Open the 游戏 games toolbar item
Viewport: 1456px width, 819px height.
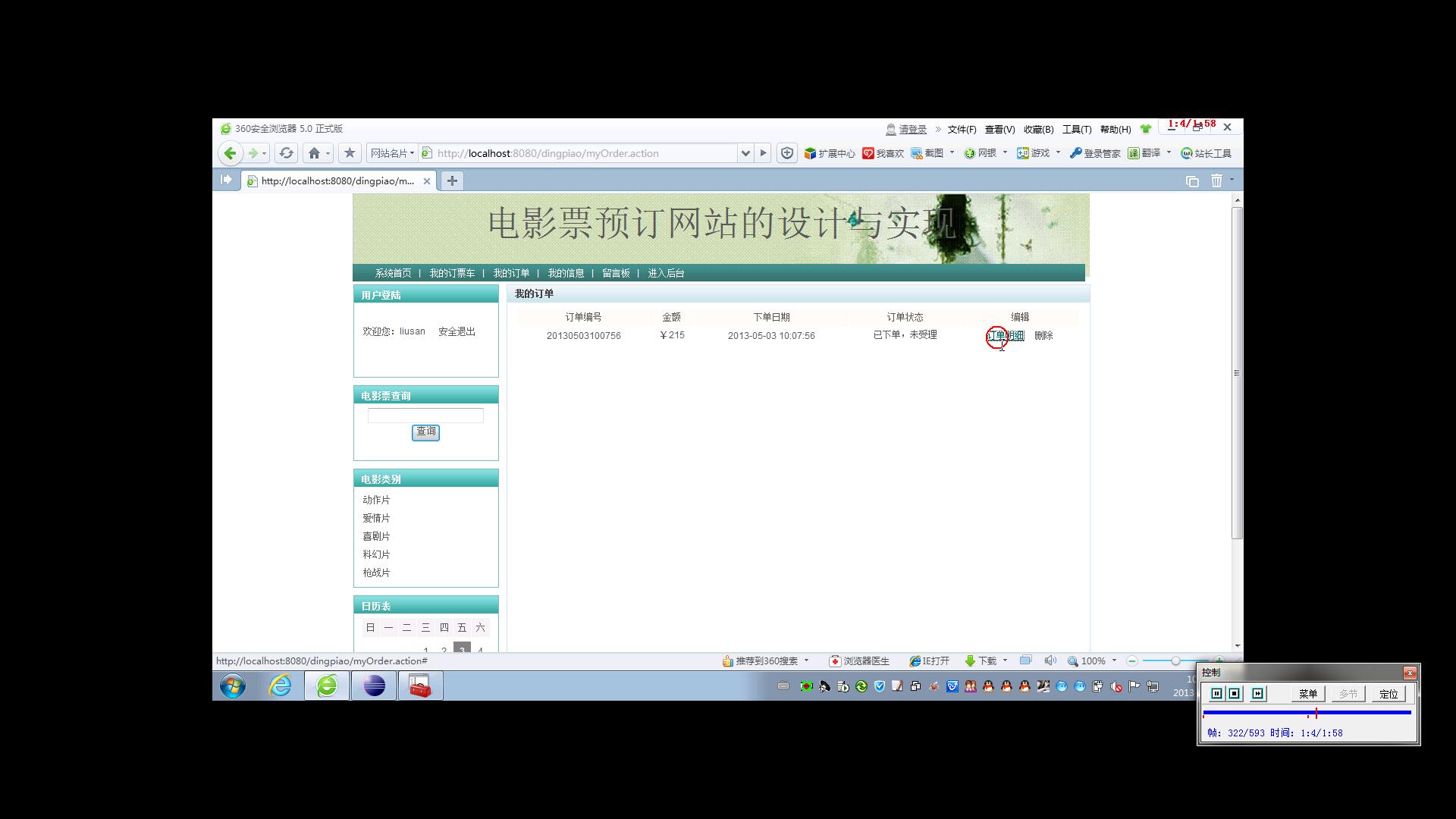pyautogui.click(x=1033, y=153)
